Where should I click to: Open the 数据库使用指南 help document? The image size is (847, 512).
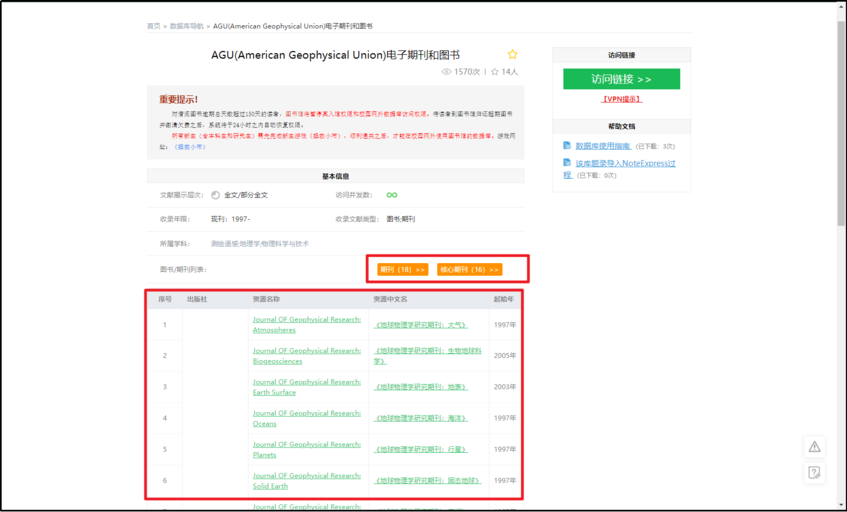pos(604,146)
